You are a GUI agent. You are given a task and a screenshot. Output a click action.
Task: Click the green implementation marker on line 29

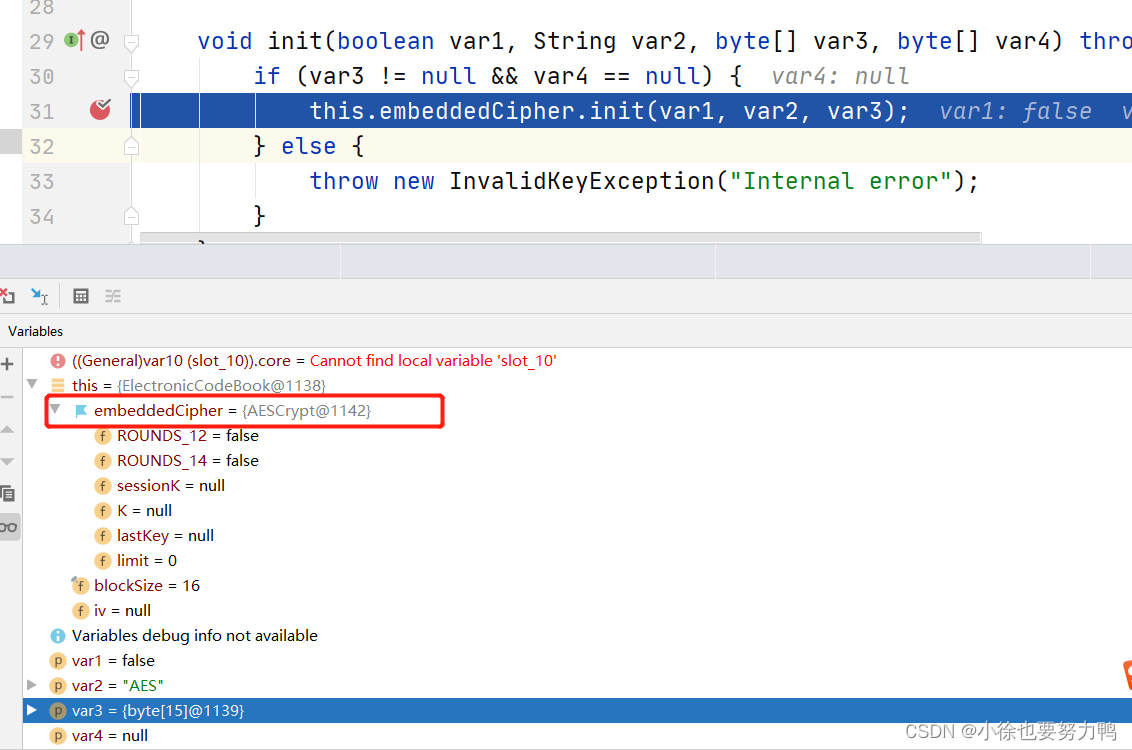click(71, 40)
